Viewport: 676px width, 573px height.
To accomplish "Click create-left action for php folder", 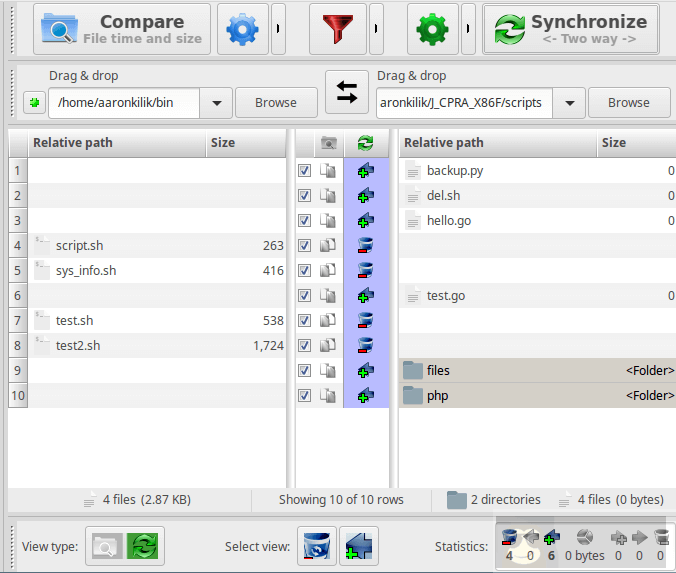I will click(366, 396).
